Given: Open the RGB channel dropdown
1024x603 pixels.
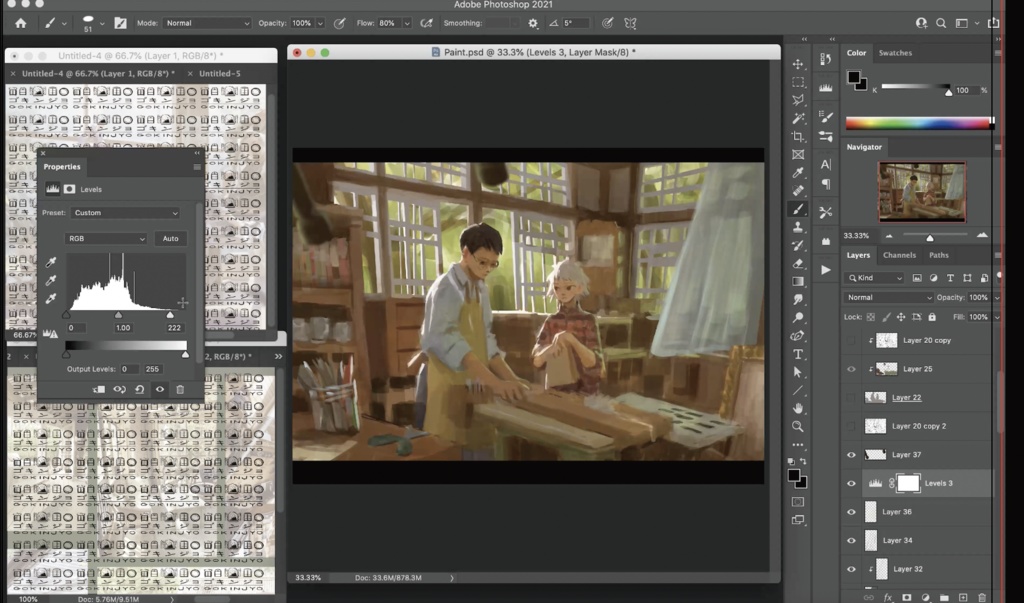Looking at the screenshot, I should 105,238.
